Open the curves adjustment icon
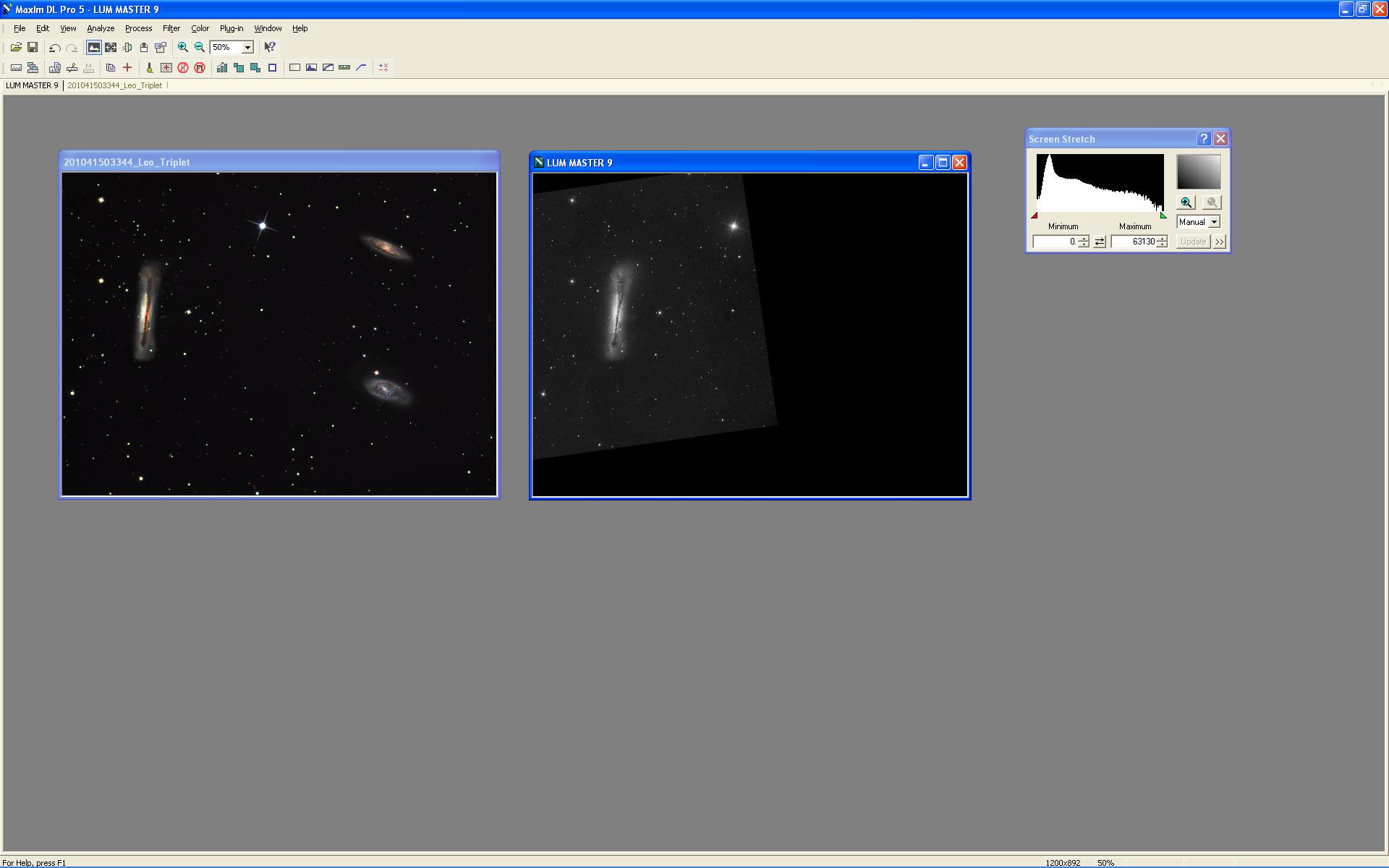1389x868 pixels. [328, 67]
